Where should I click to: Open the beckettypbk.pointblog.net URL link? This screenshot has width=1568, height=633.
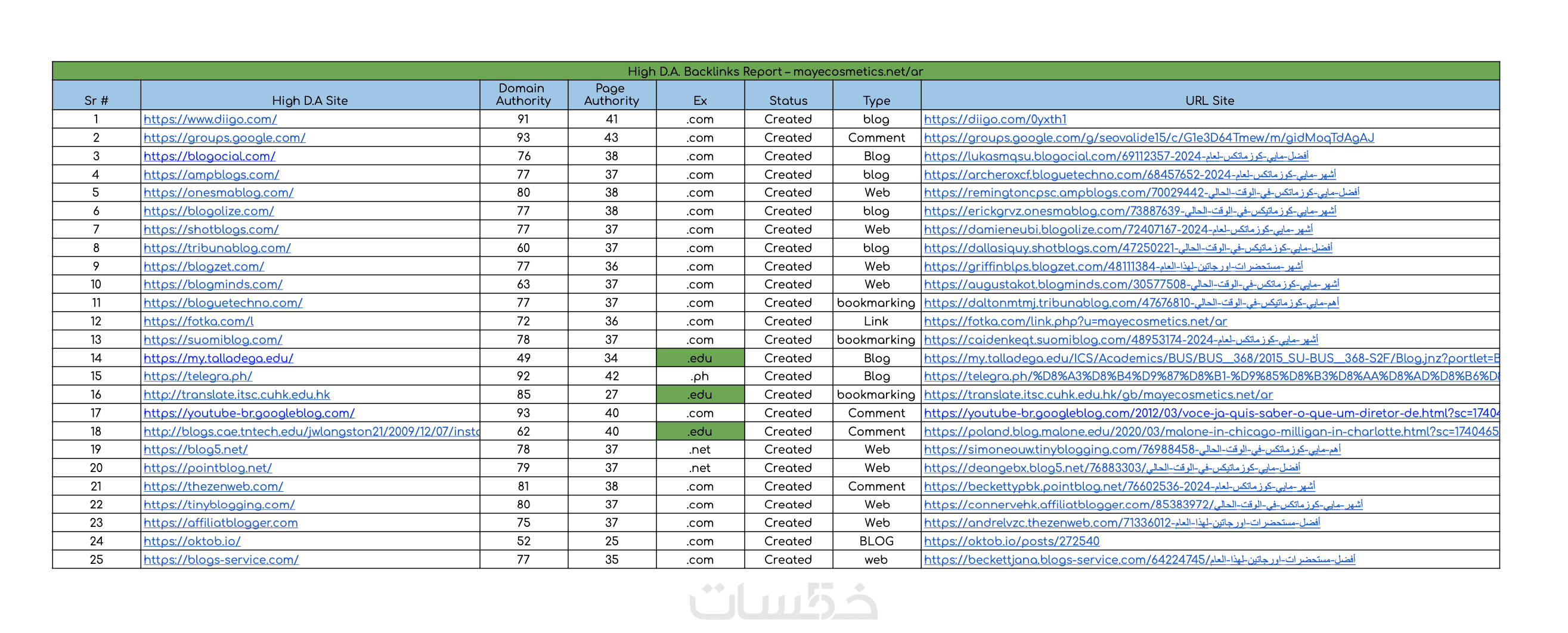coord(1120,486)
